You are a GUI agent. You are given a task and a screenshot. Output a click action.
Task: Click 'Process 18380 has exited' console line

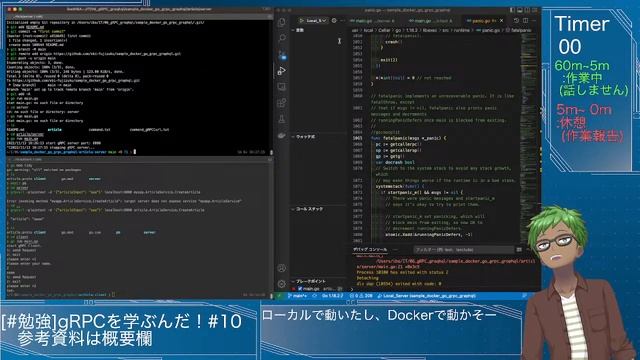click(402, 272)
